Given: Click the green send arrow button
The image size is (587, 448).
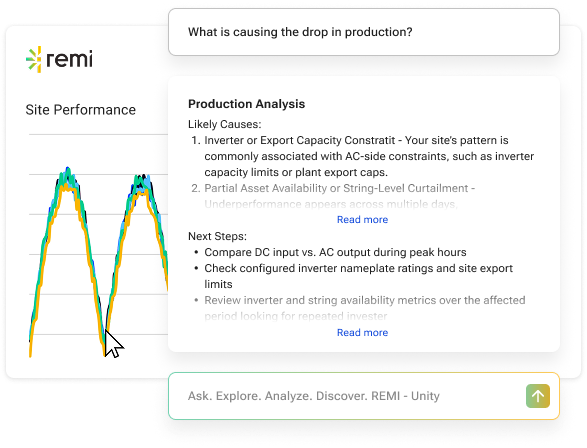Looking at the screenshot, I should 538,396.
